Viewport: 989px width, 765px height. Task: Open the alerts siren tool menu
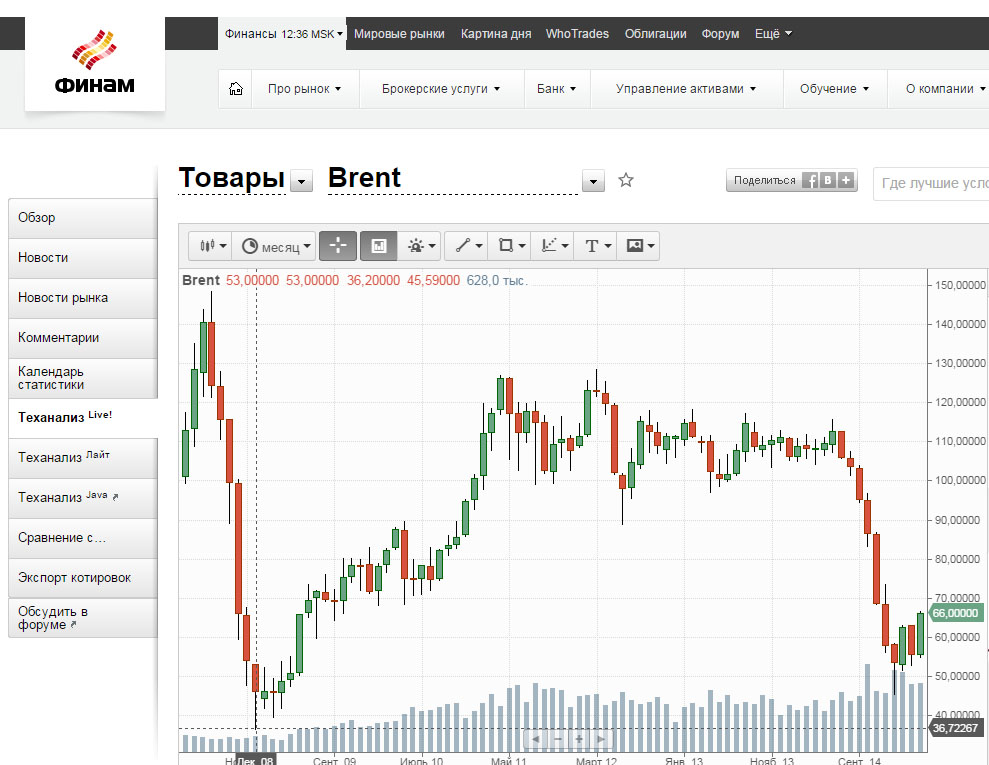(421, 246)
